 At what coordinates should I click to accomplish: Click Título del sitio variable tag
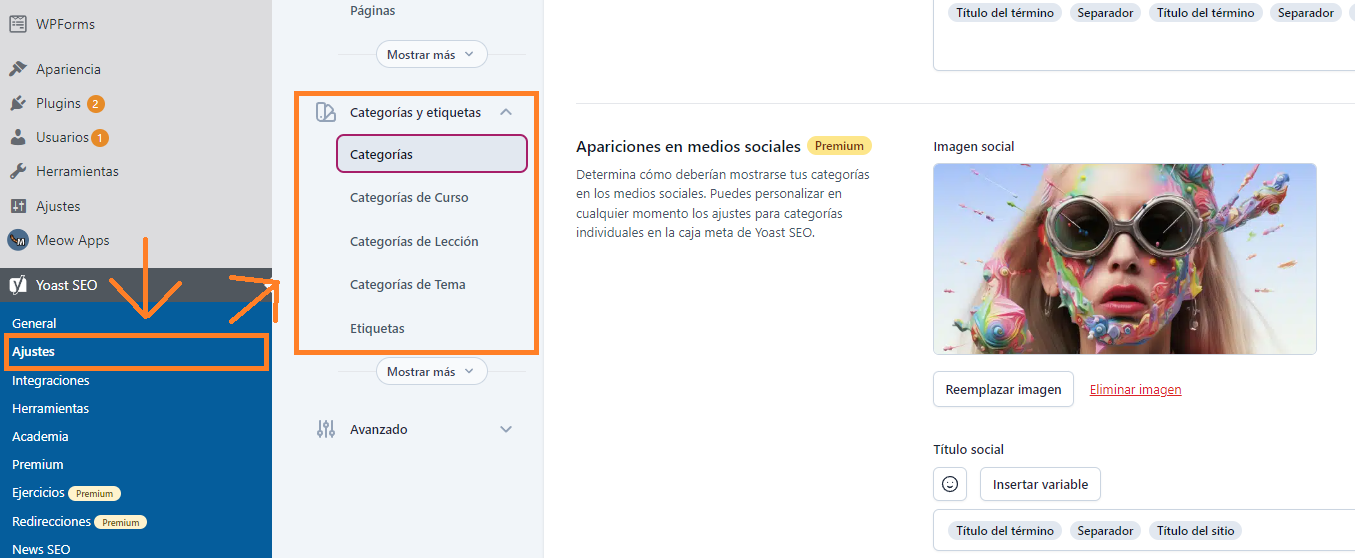point(1195,530)
